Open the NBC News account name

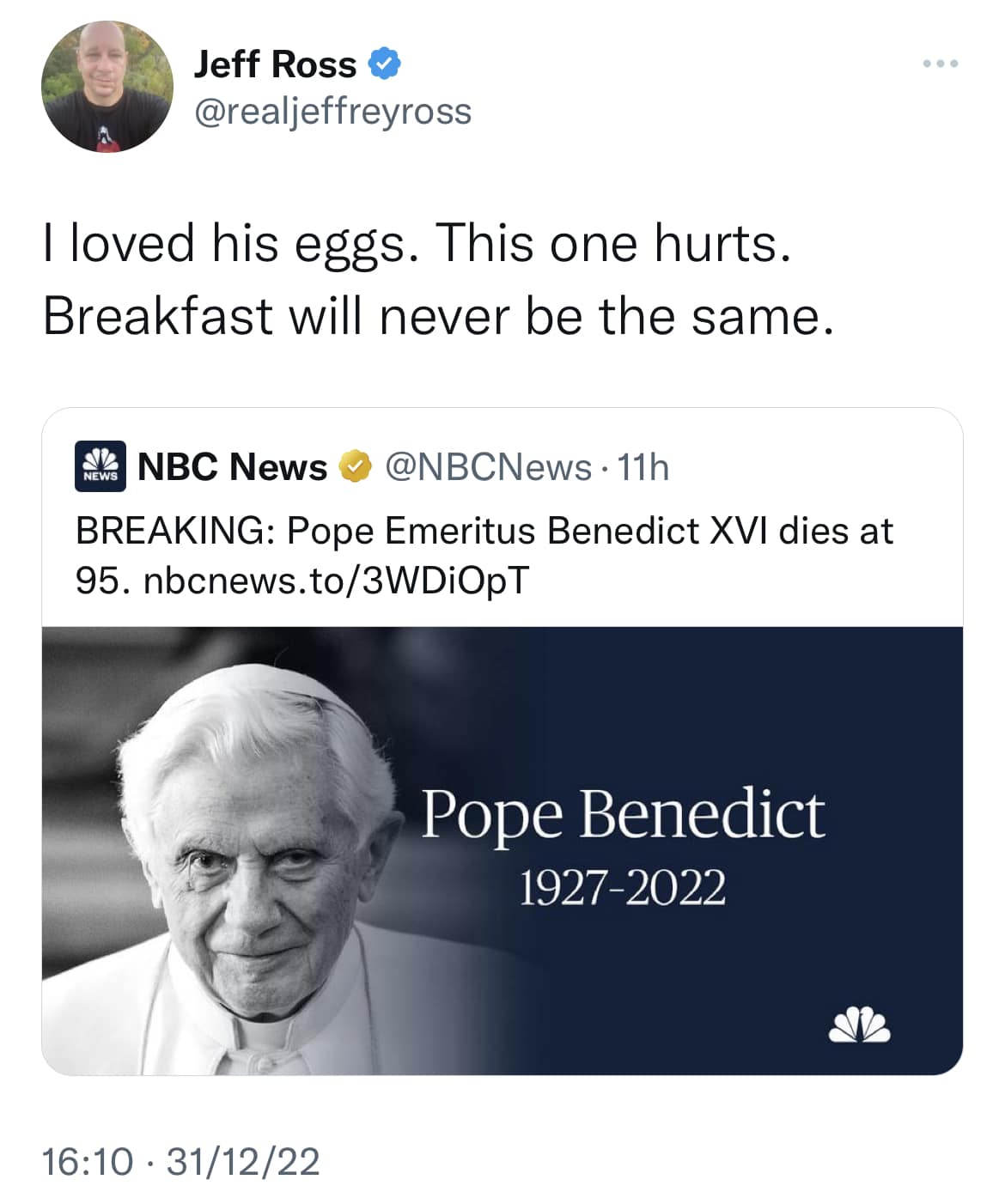[233, 467]
